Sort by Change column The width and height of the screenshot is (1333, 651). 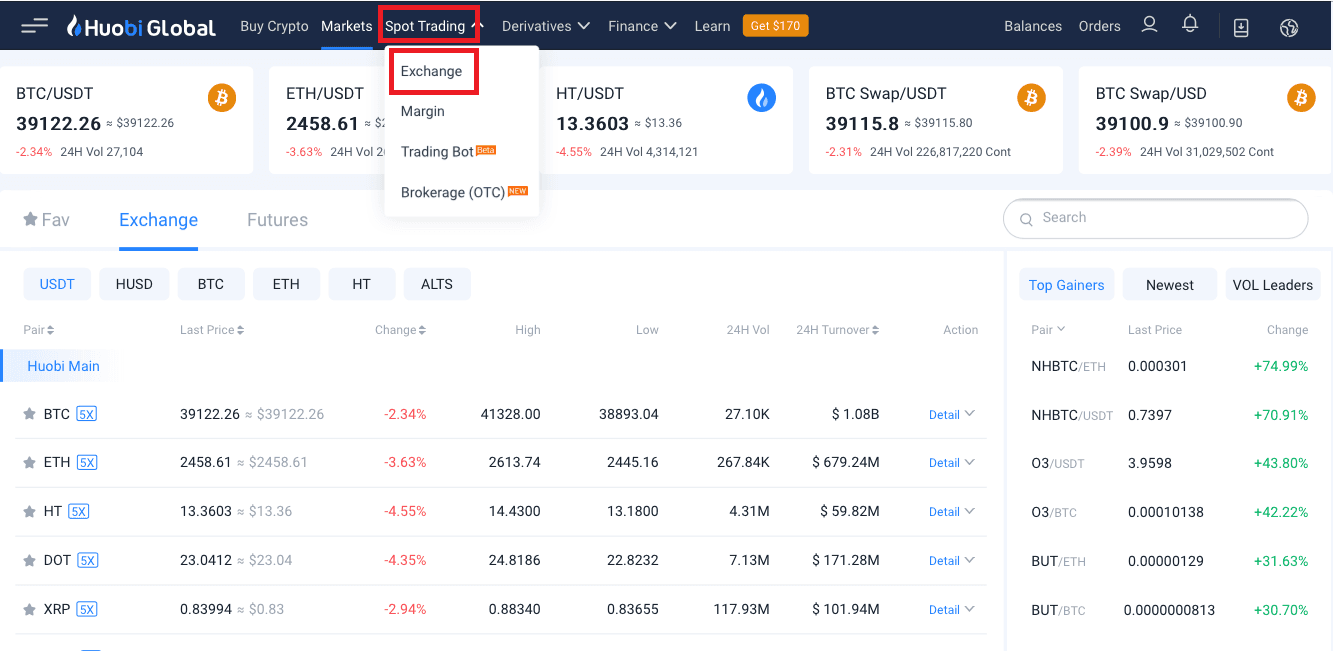(400, 330)
